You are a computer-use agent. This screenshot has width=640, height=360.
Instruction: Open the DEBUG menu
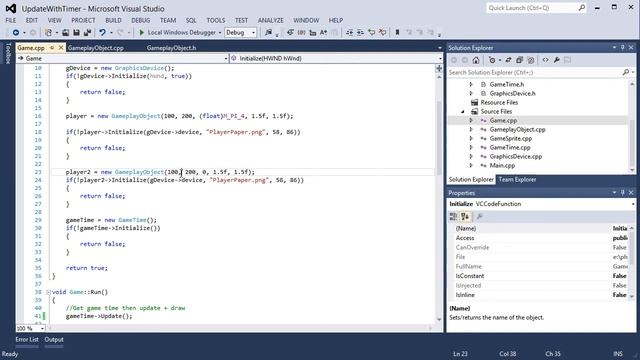pyautogui.click(x=141, y=20)
